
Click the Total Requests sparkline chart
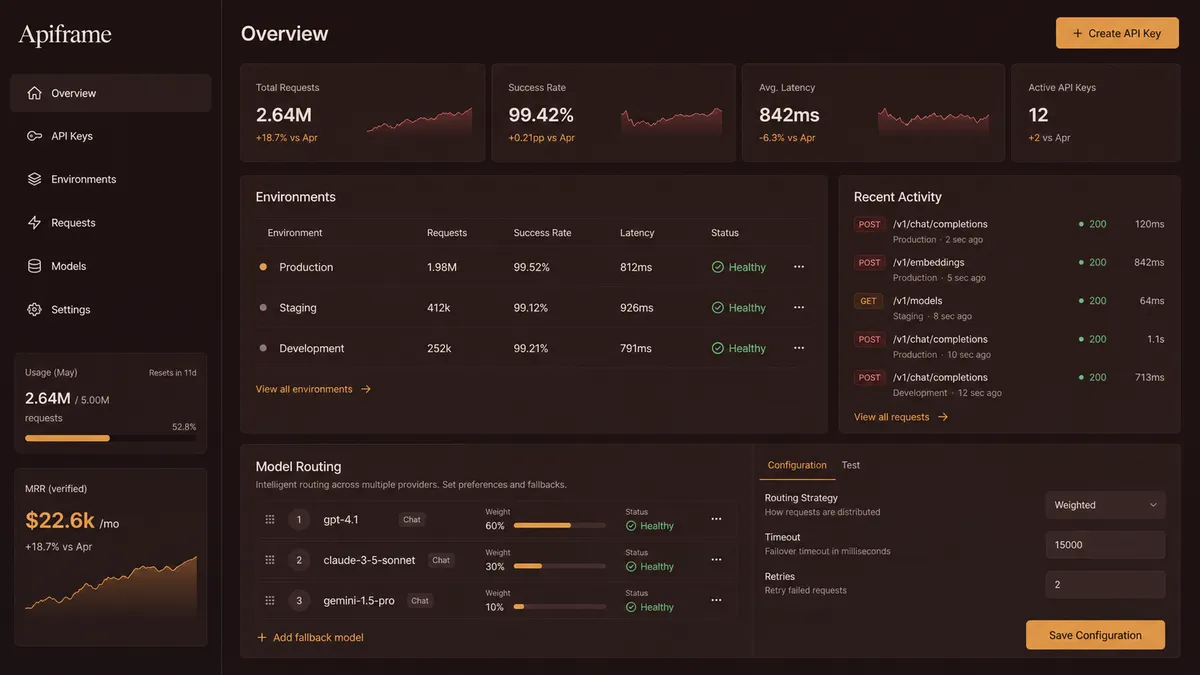(419, 121)
